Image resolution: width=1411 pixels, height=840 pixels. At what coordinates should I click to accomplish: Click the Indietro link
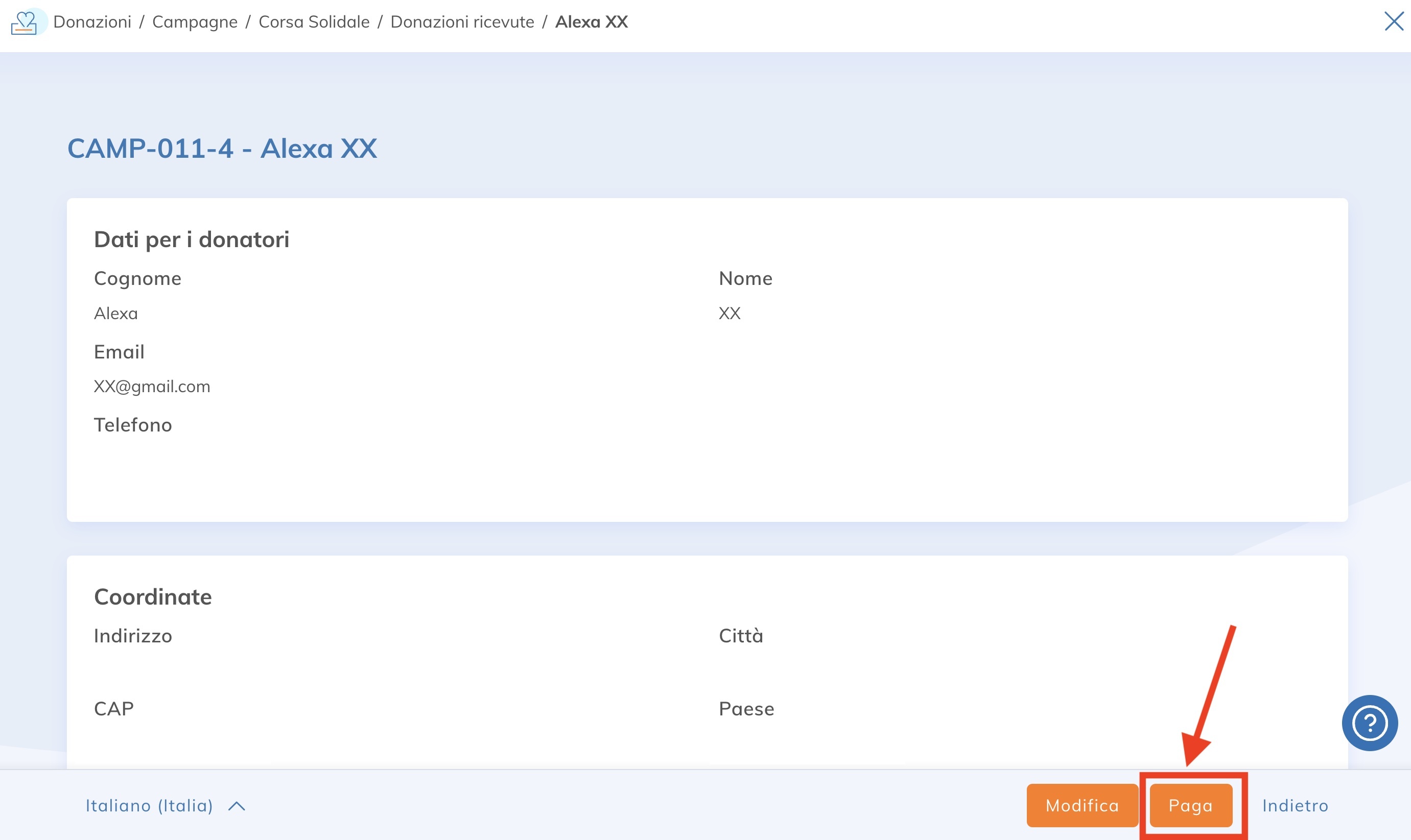(1295, 805)
